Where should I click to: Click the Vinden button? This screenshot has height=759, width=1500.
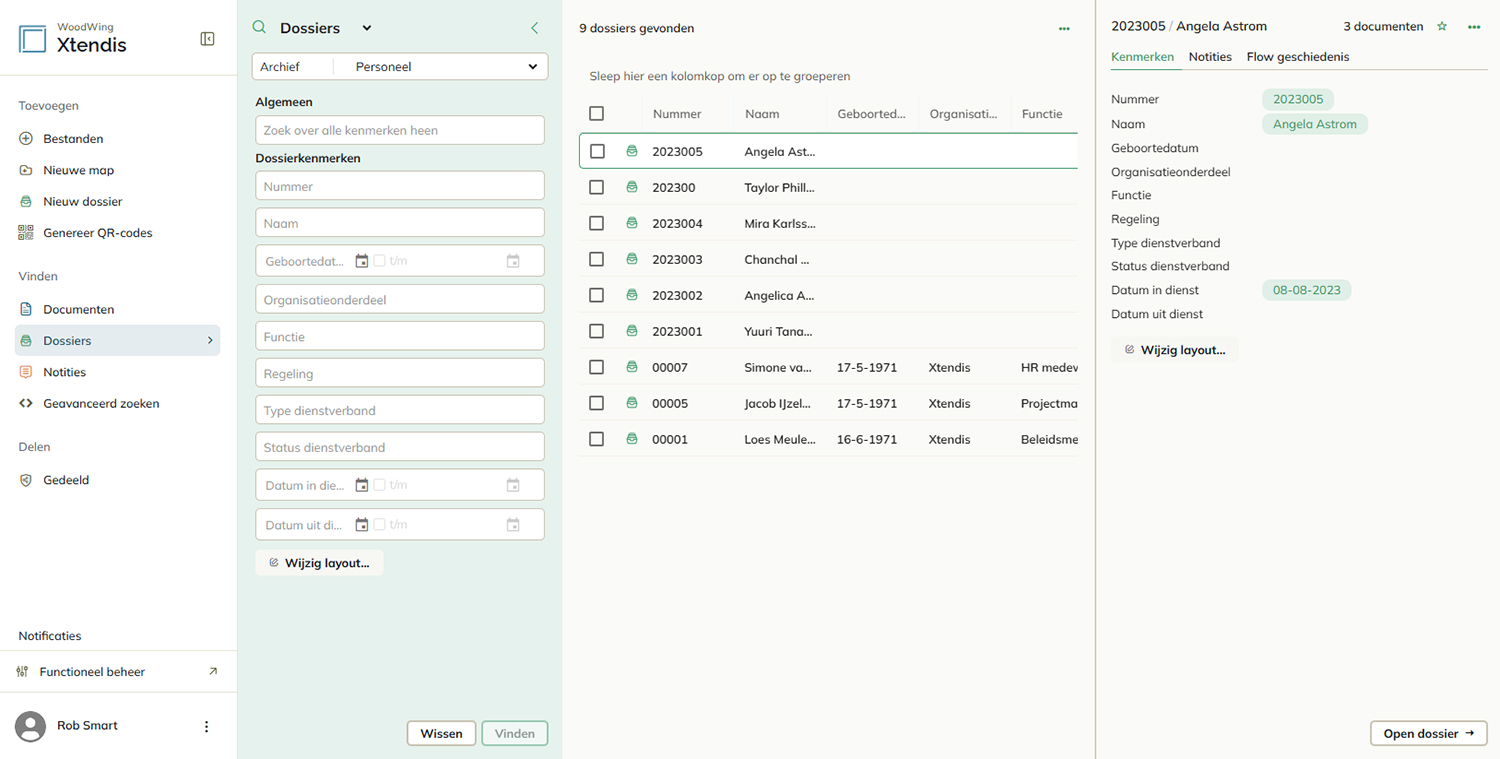coord(515,733)
